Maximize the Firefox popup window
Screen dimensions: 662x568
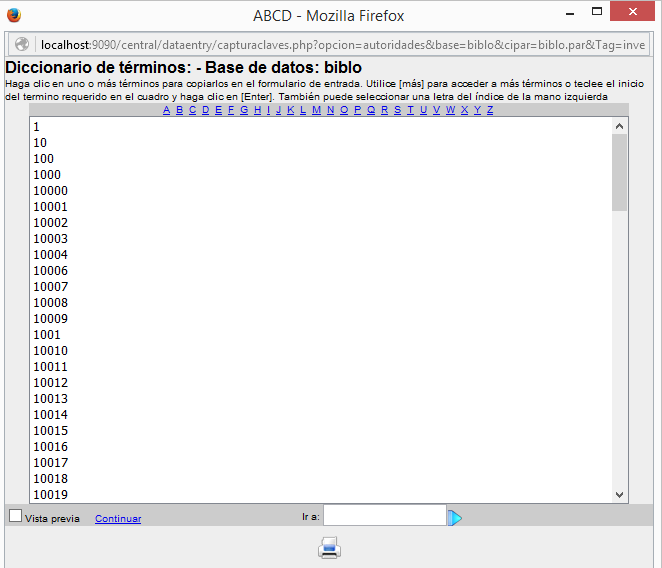(x=597, y=11)
